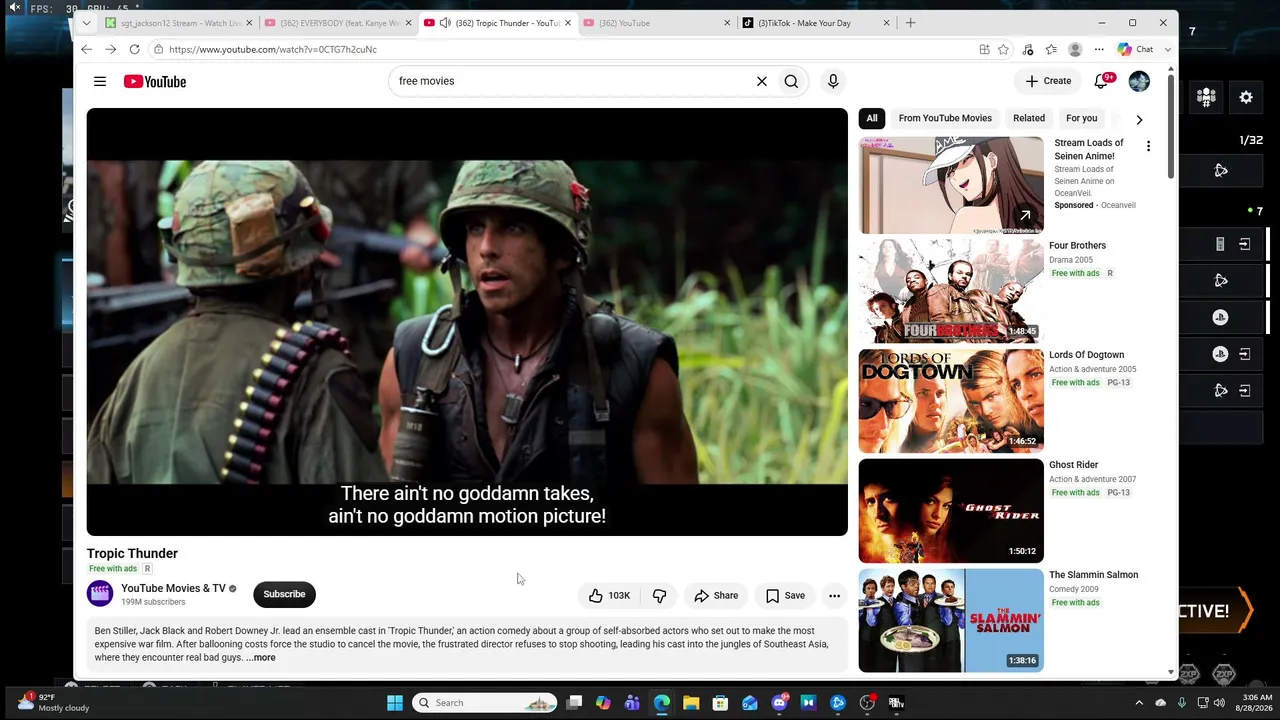Filter suggestions by Related
Viewport: 1280px width, 720px height.
(x=1029, y=118)
